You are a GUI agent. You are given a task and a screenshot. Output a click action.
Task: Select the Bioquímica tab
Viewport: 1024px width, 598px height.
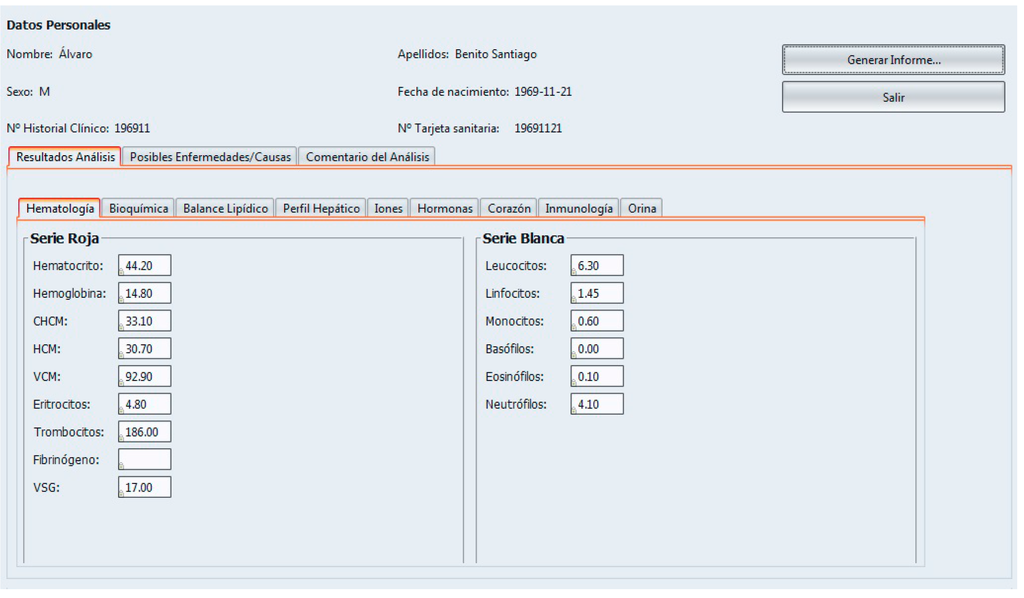(x=138, y=209)
